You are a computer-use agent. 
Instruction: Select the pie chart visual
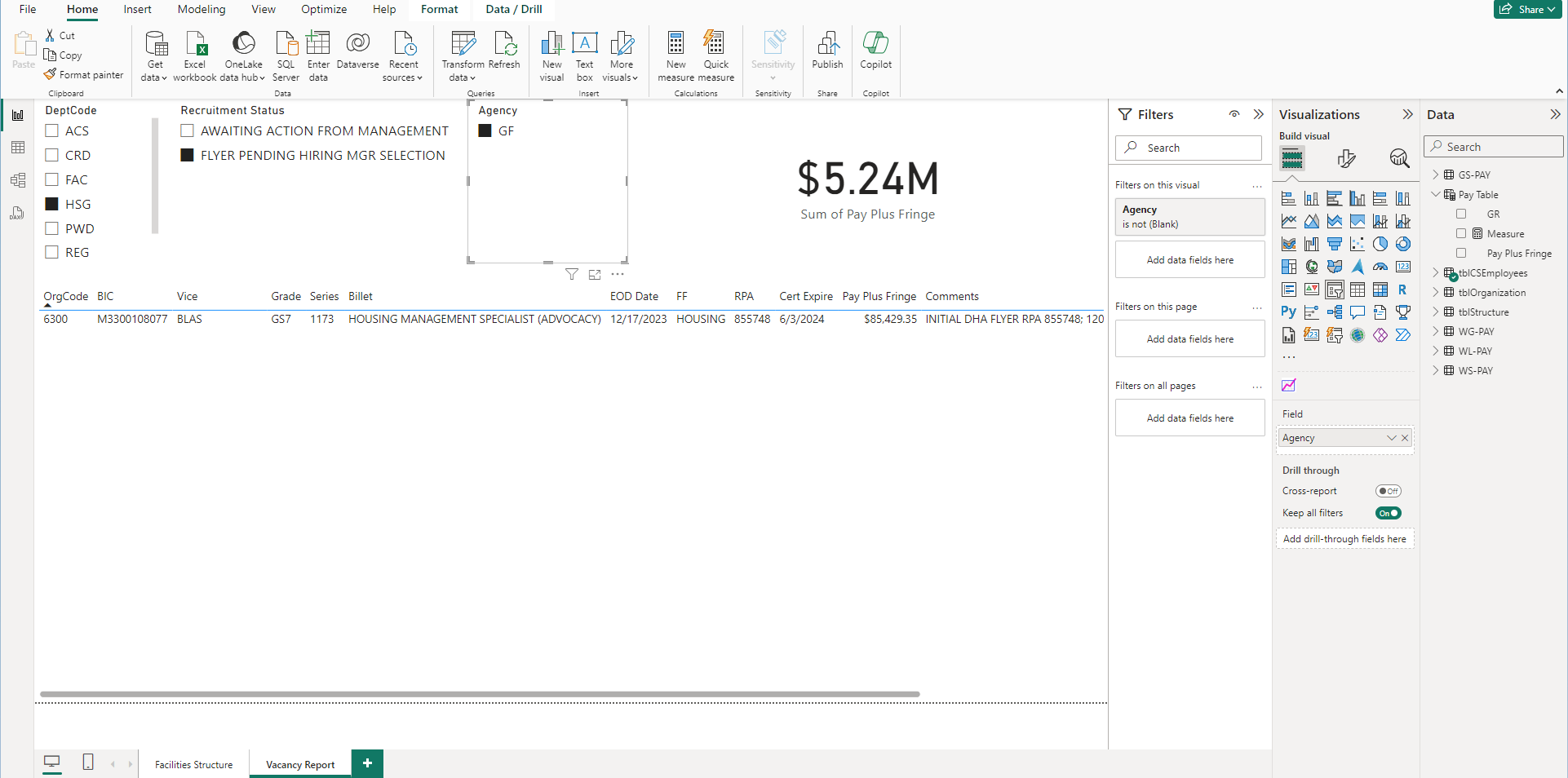click(x=1380, y=244)
